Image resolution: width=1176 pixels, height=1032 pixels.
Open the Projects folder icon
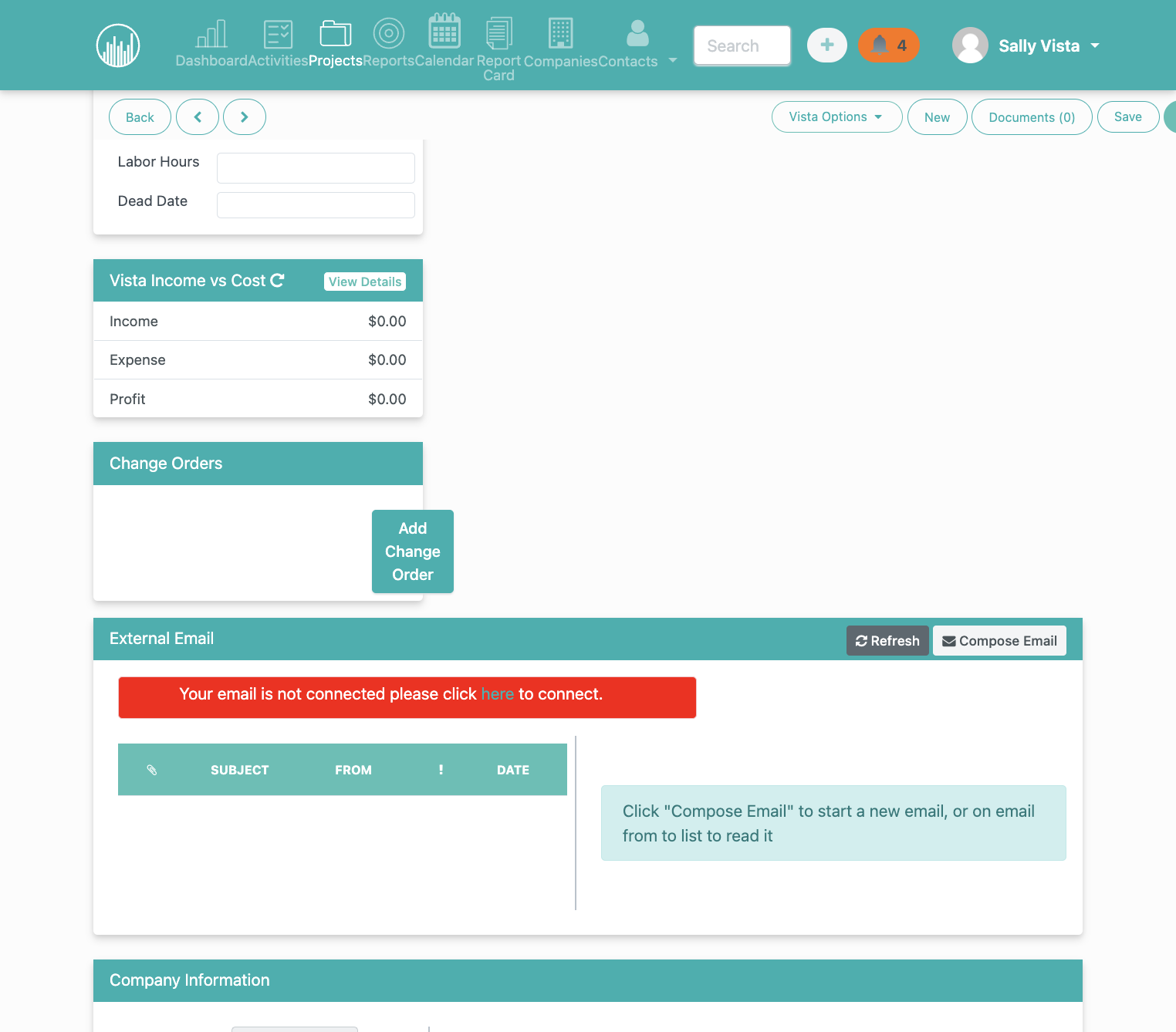tap(336, 34)
